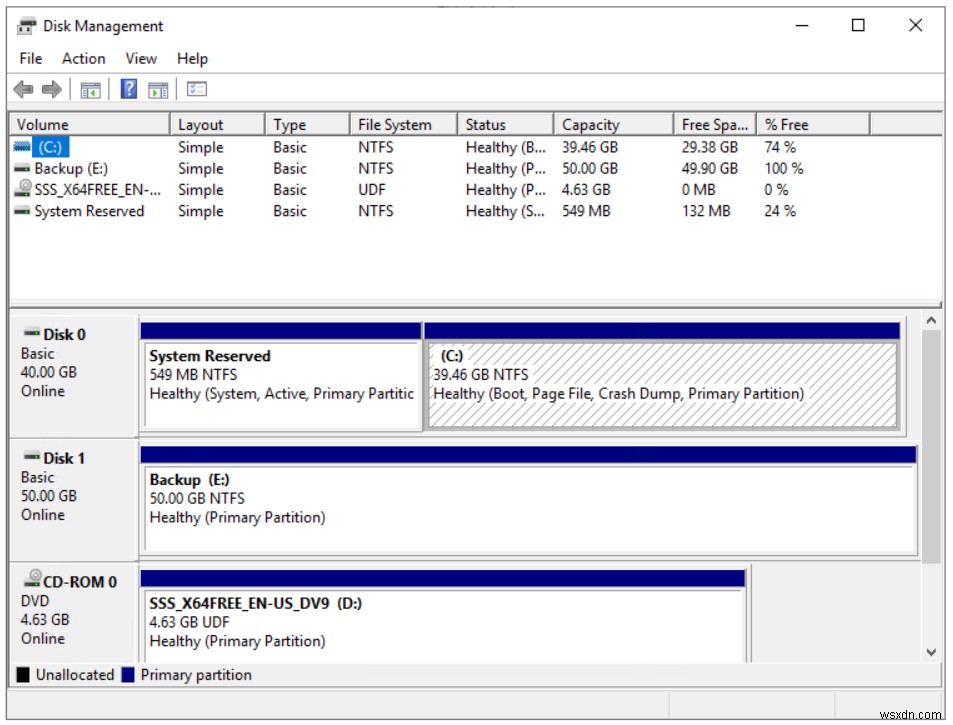This screenshot has height=725, width=953.
Task: Click the Primary partition legend swatch
Action: 128,674
